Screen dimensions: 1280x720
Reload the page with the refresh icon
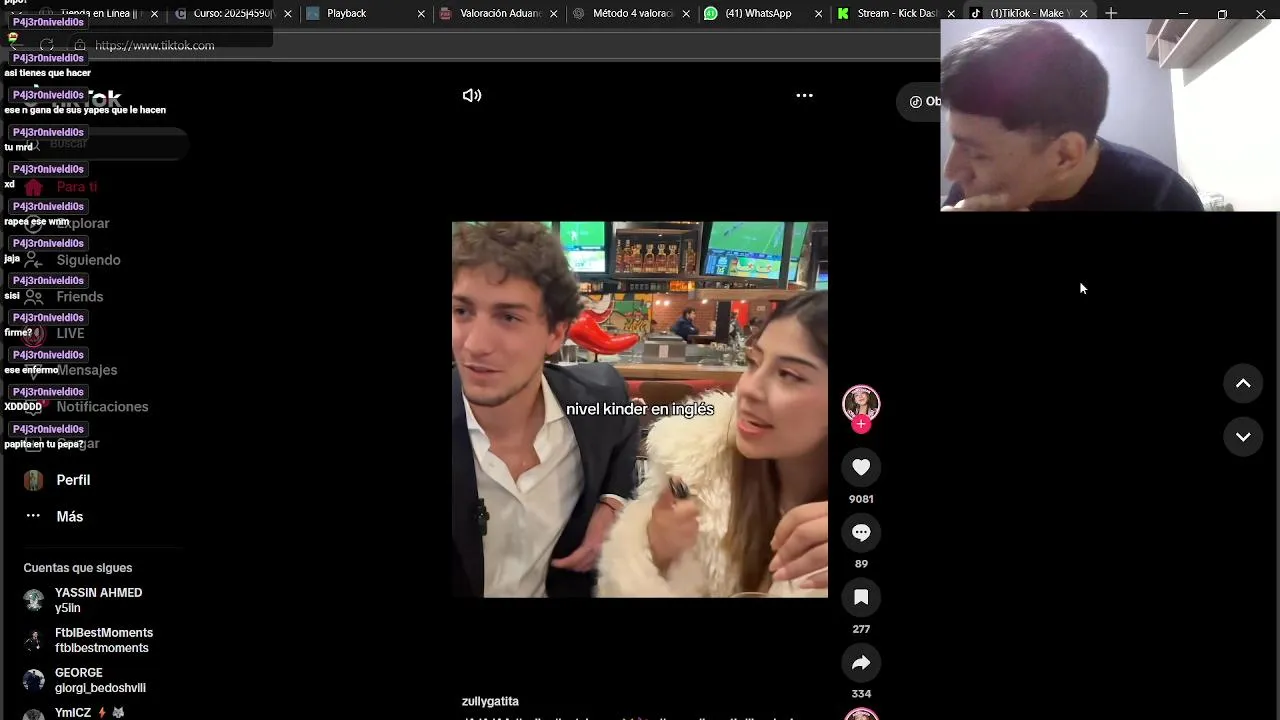[46, 45]
